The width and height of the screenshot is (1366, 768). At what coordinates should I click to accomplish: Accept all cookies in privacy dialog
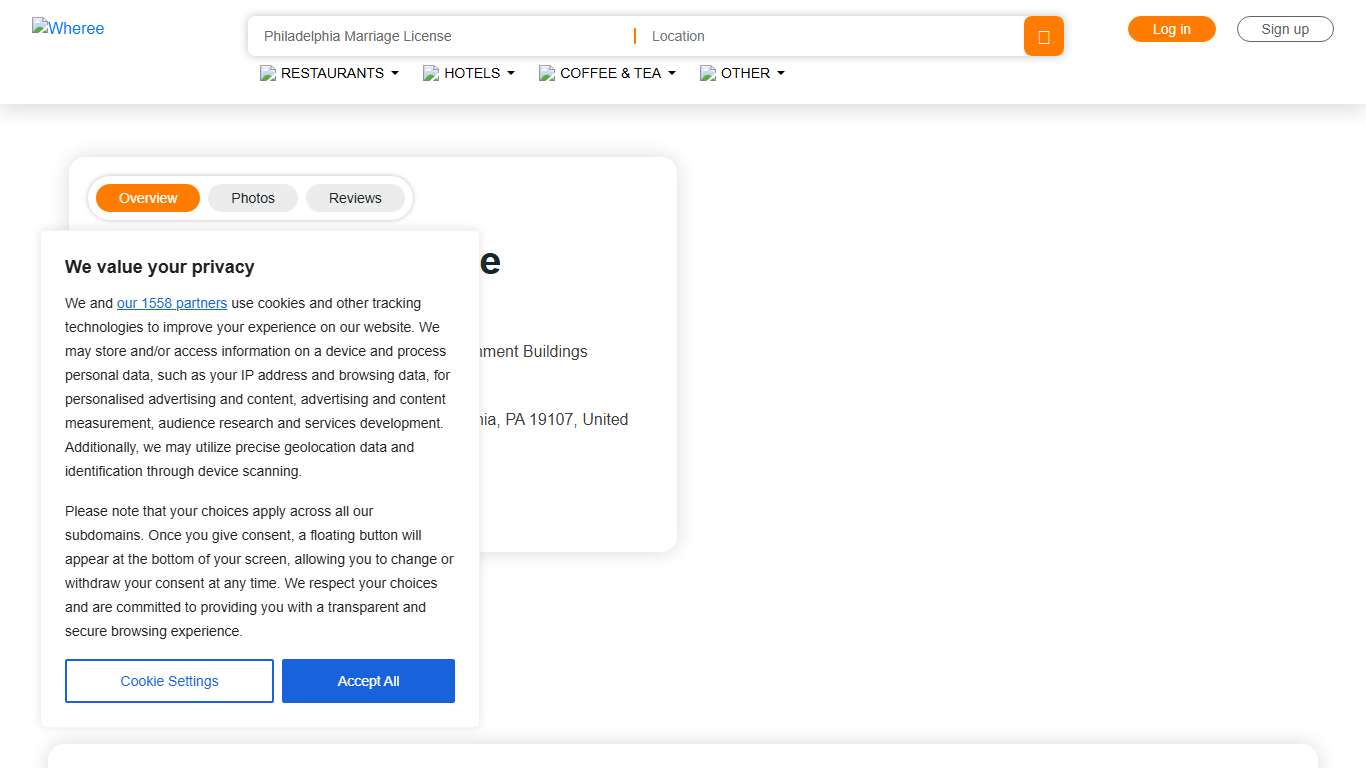pyautogui.click(x=368, y=681)
